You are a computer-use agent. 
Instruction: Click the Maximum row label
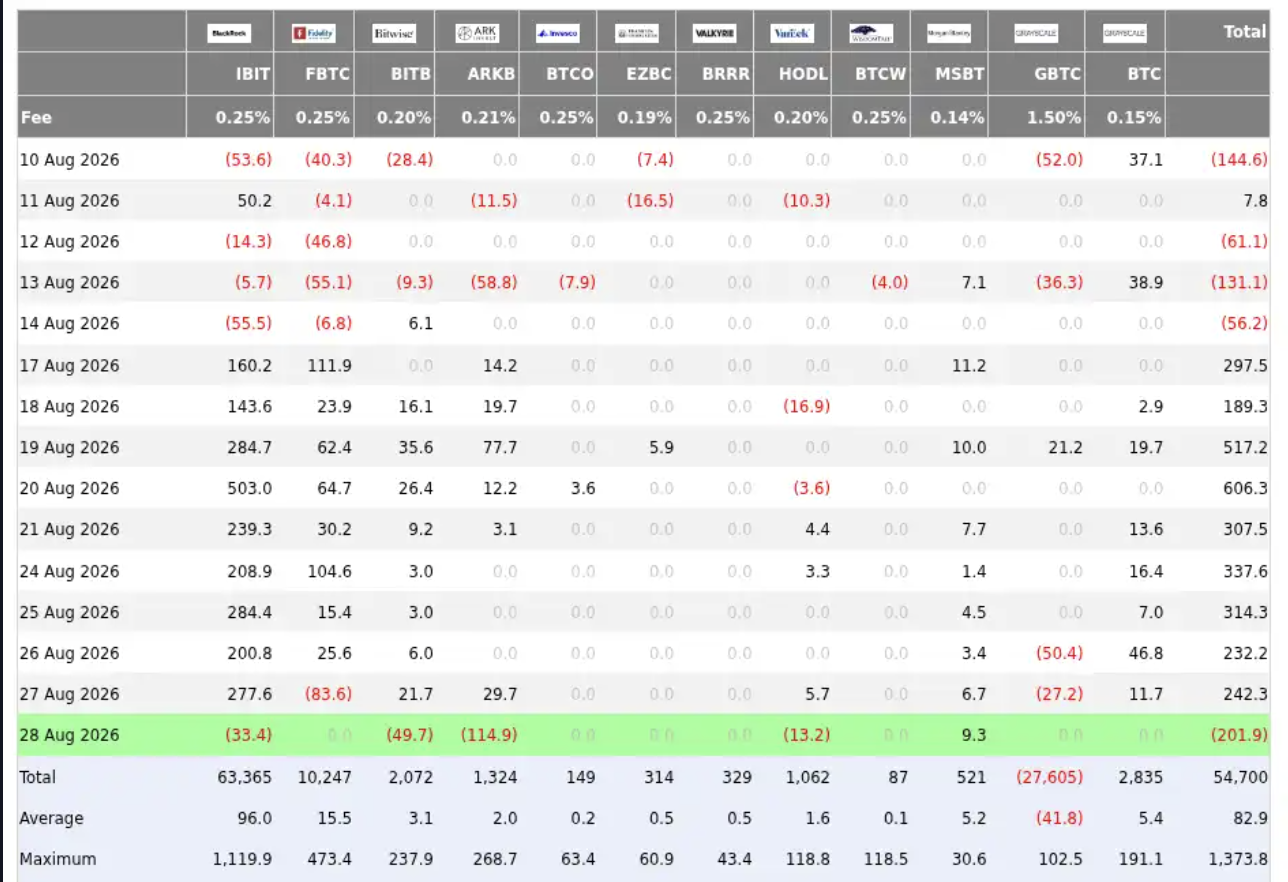tap(58, 860)
